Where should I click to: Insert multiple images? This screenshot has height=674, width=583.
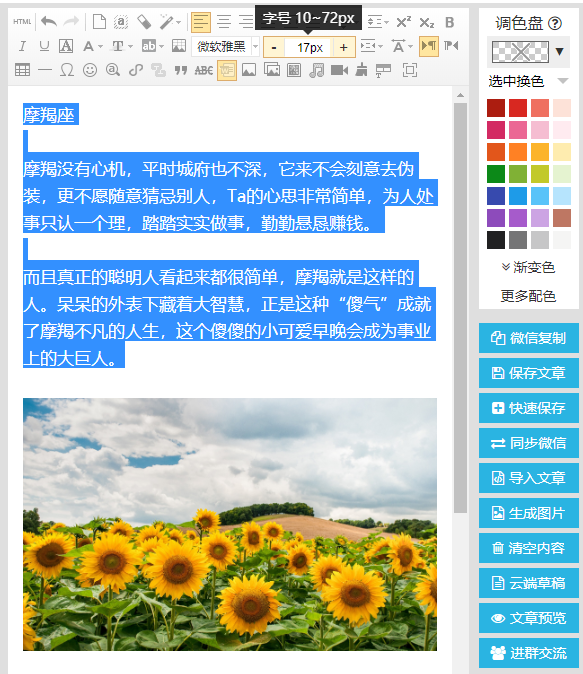272,70
